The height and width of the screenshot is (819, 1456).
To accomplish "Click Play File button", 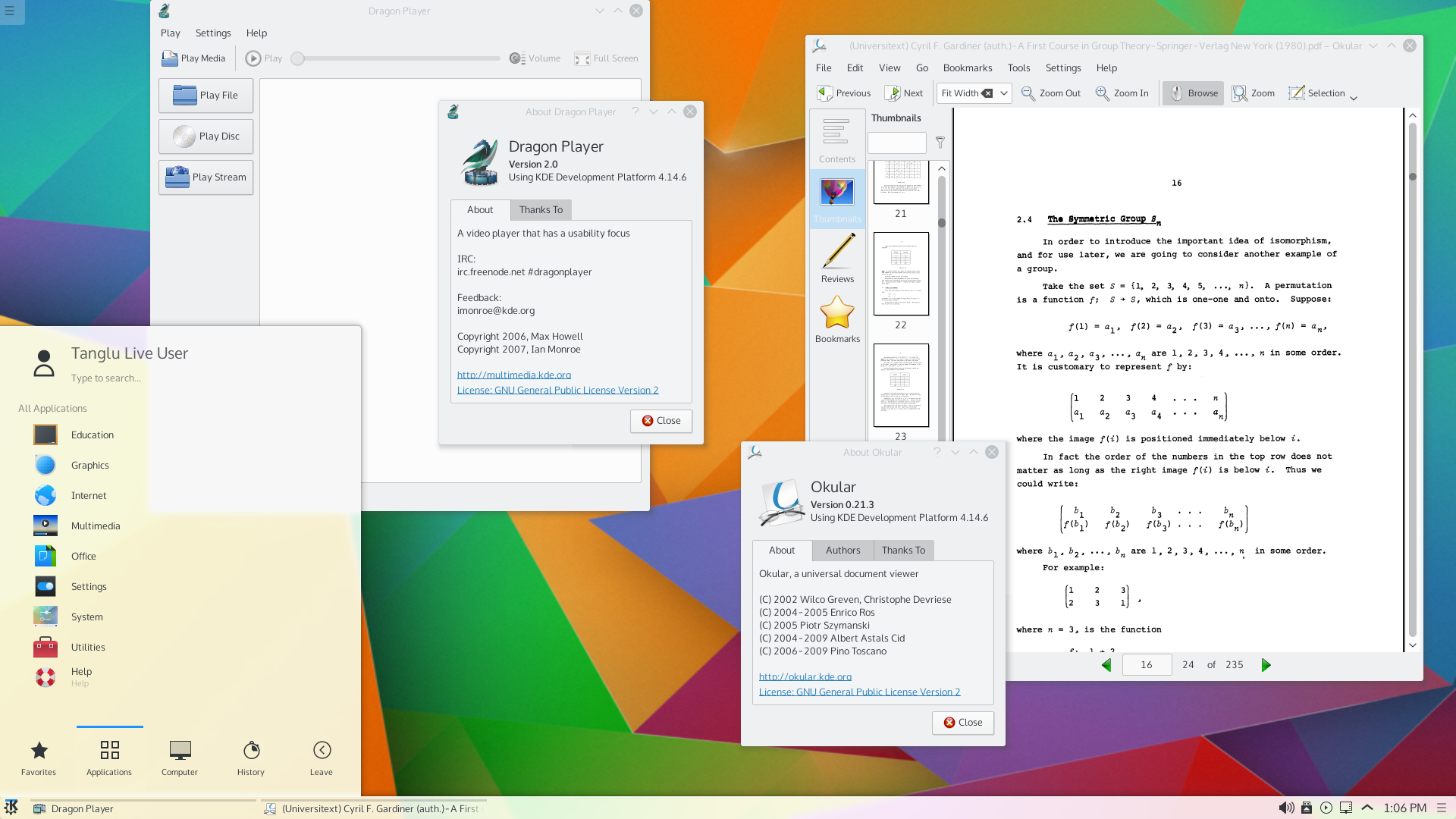I will (206, 96).
